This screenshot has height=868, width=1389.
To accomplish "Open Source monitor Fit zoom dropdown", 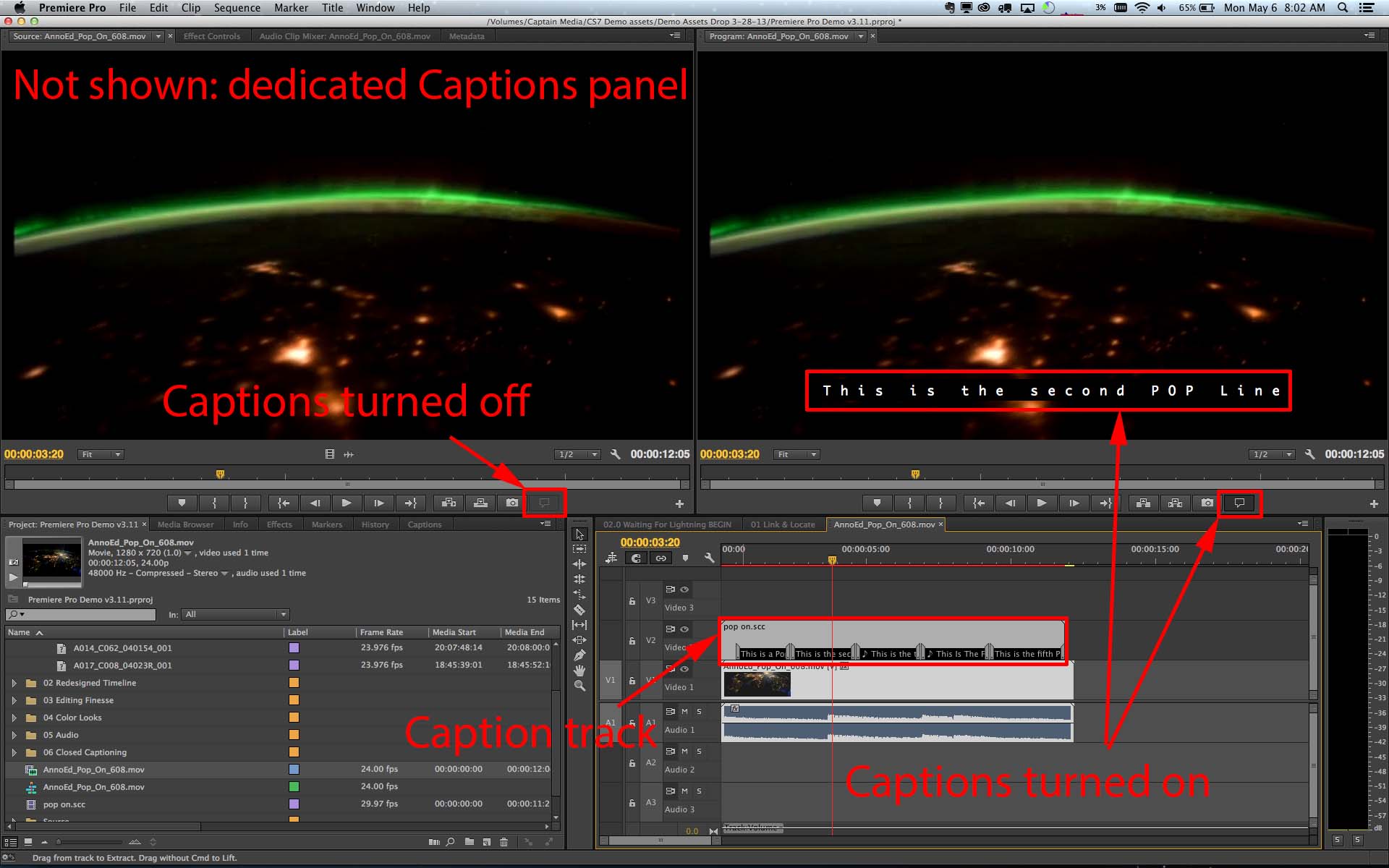I will [x=101, y=454].
